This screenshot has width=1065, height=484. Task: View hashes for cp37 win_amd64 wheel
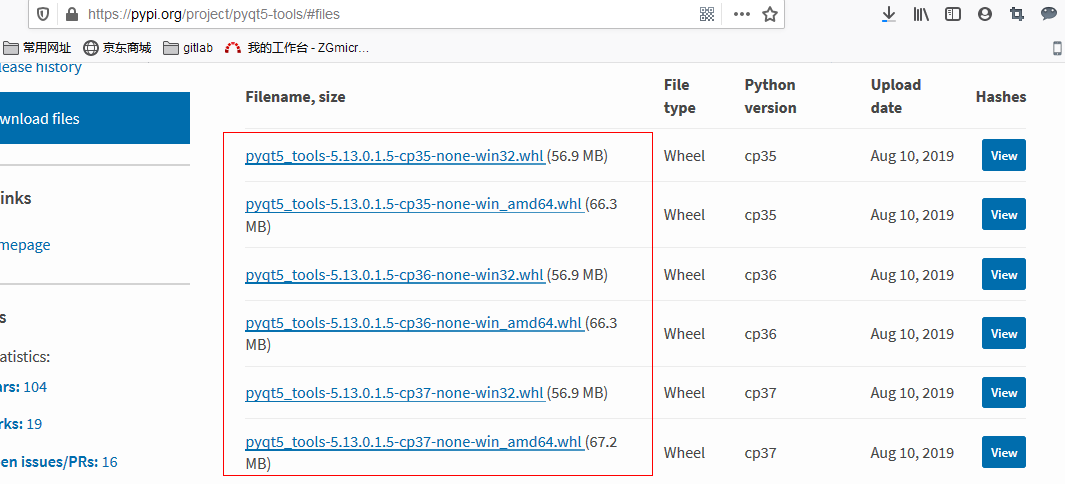click(x=1003, y=452)
